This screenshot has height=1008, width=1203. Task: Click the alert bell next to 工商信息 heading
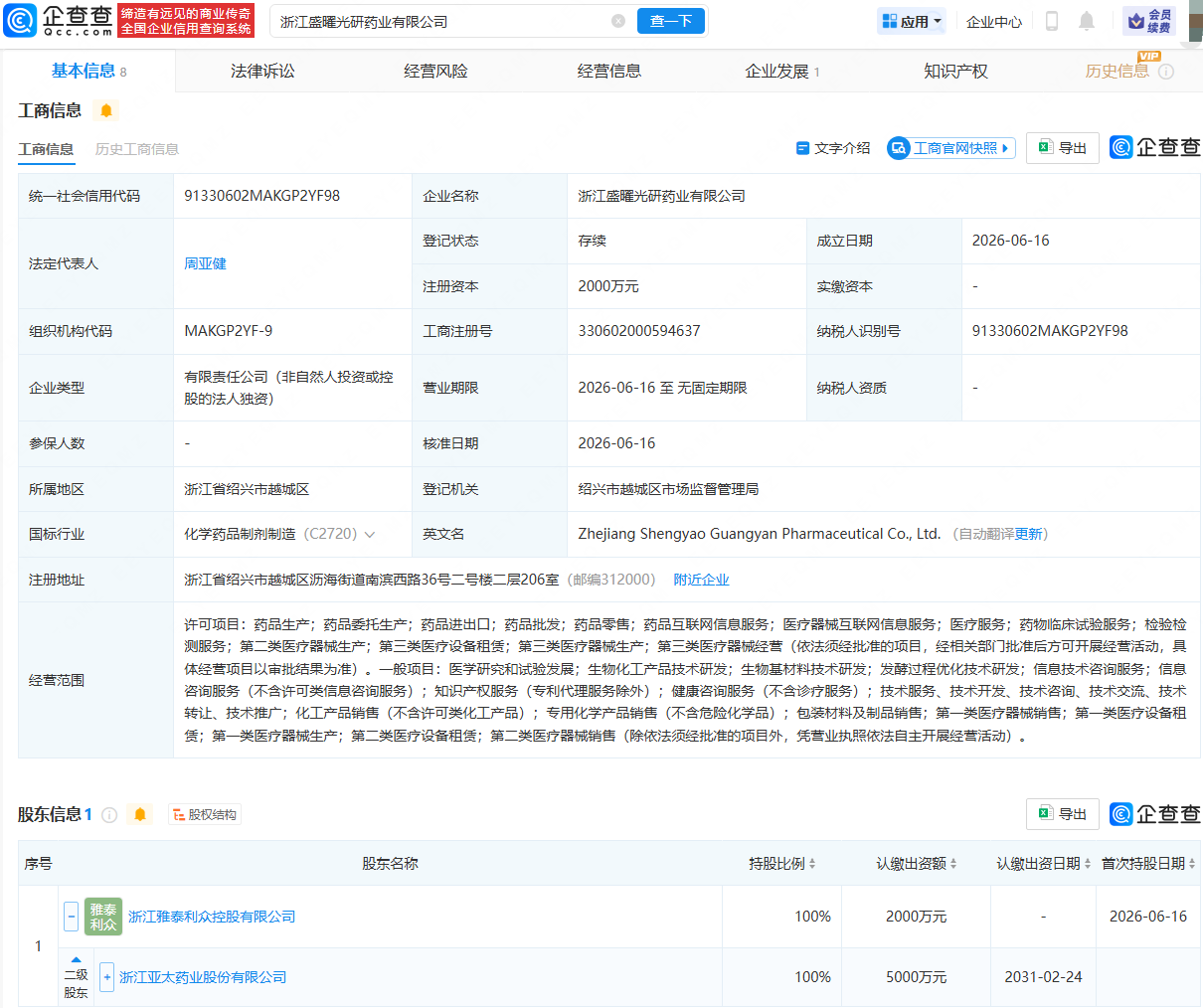(106, 110)
